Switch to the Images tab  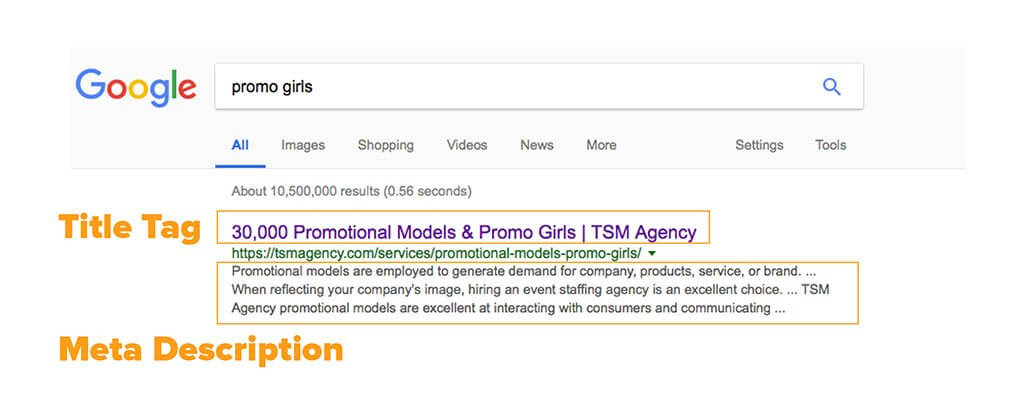tap(302, 145)
